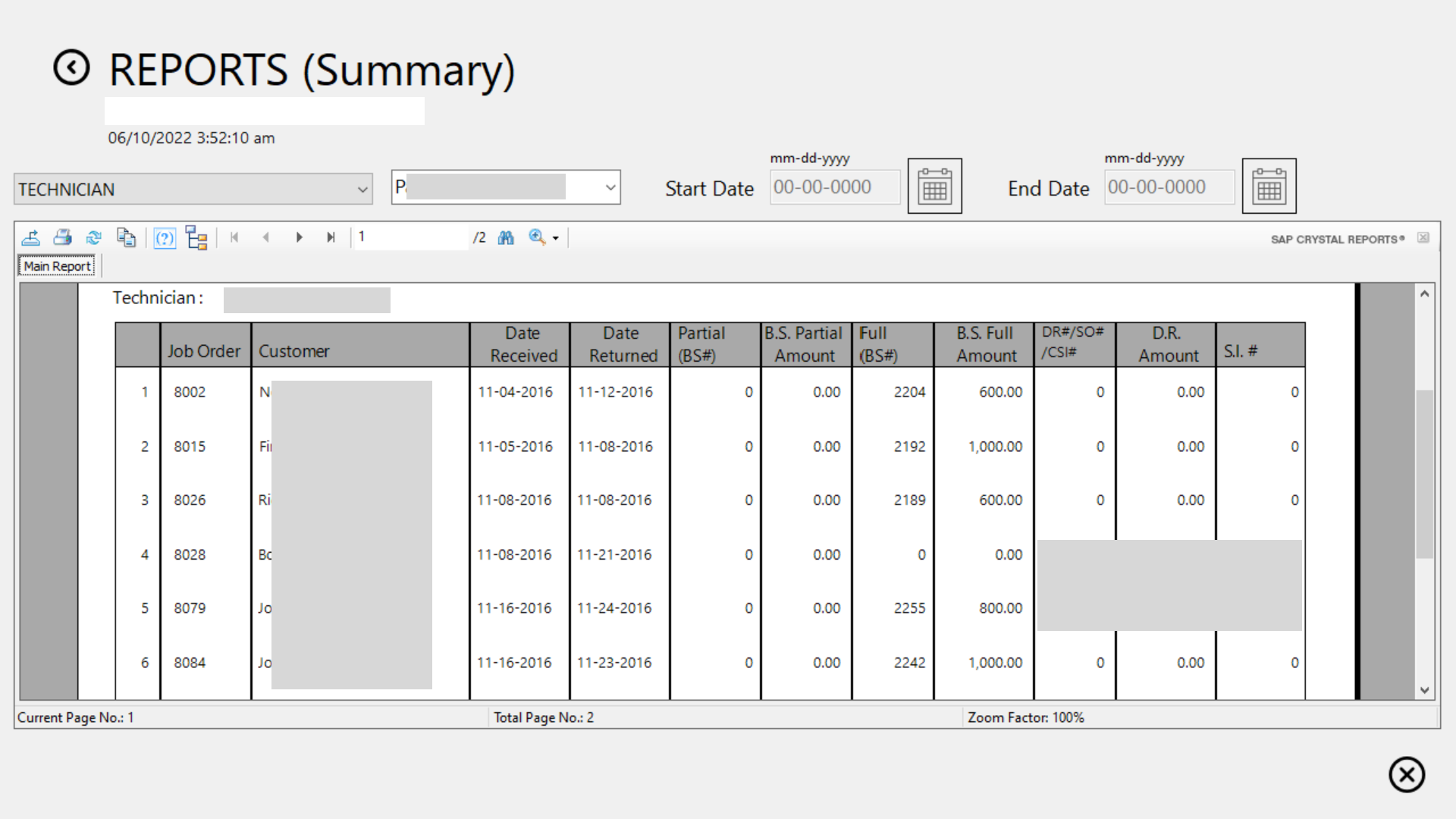The height and width of the screenshot is (819, 1456).
Task: Click the Copy icon in report toolbar
Action: tap(126, 237)
